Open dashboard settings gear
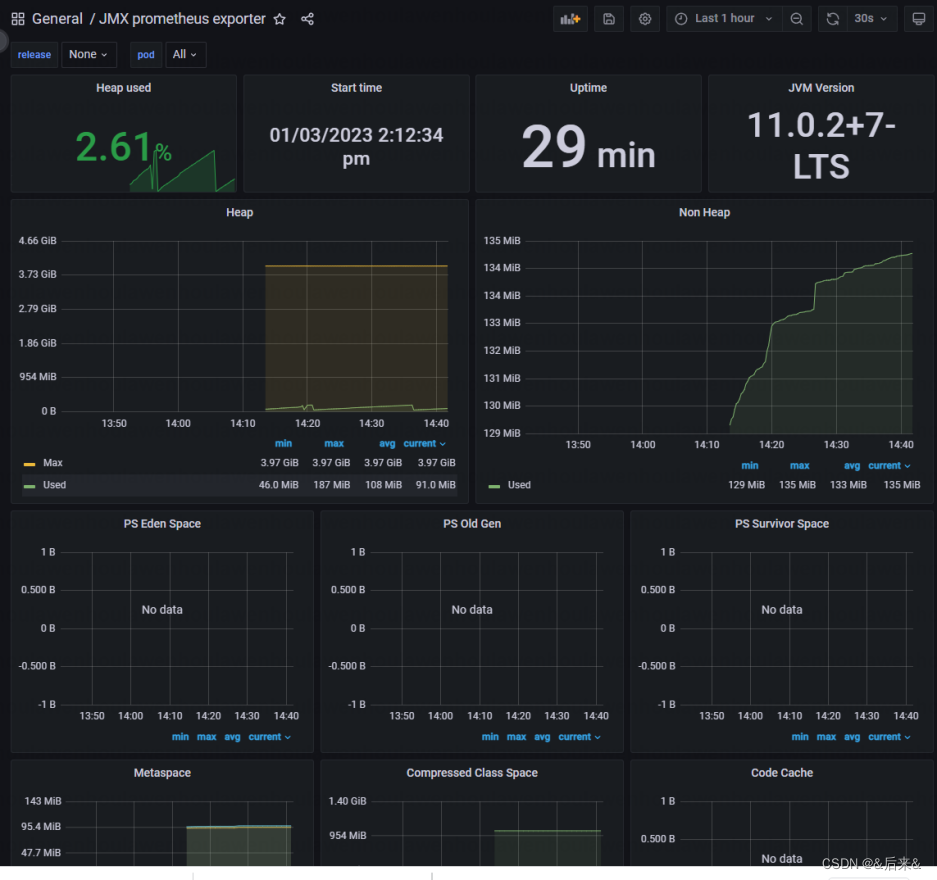Image resolution: width=937 pixels, height=880 pixels. (645, 19)
